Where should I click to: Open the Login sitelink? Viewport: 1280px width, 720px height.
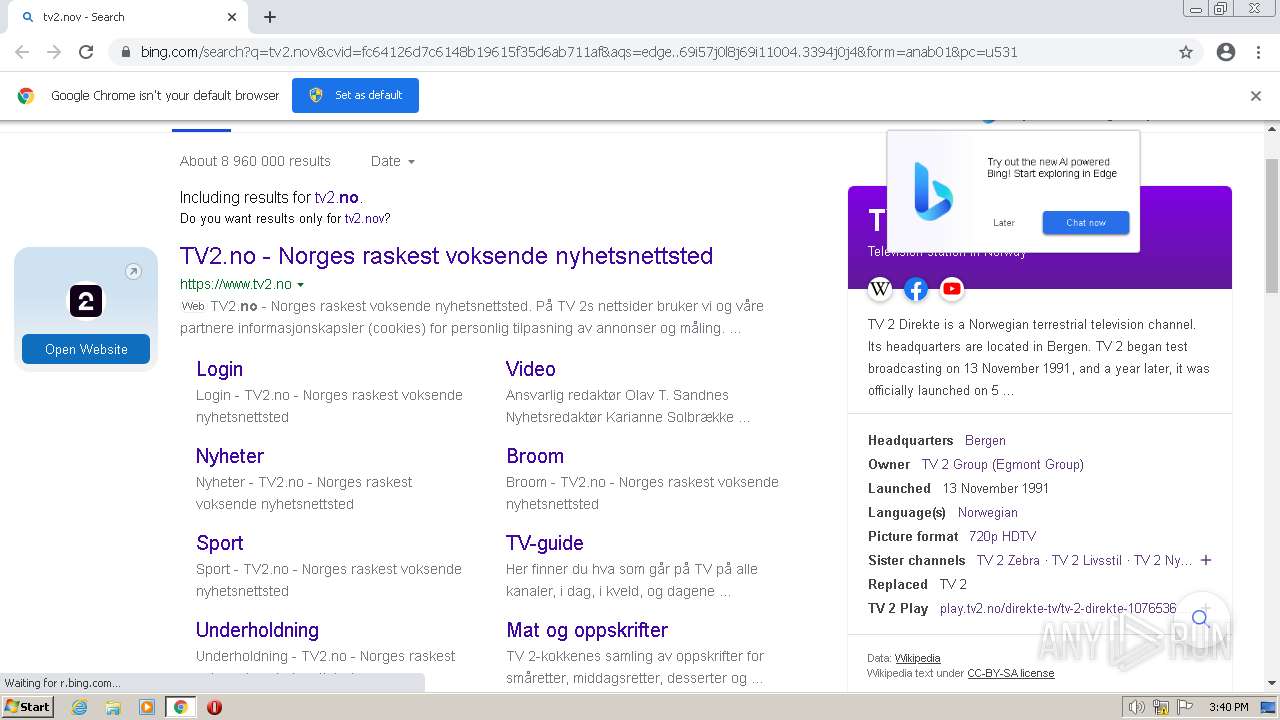tap(219, 369)
